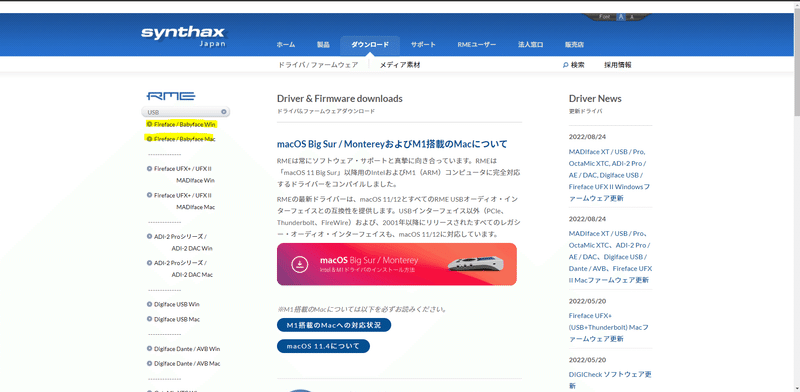
Task: Click the M1搭載のMacへの対応状況 button
Action: point(334,325)
